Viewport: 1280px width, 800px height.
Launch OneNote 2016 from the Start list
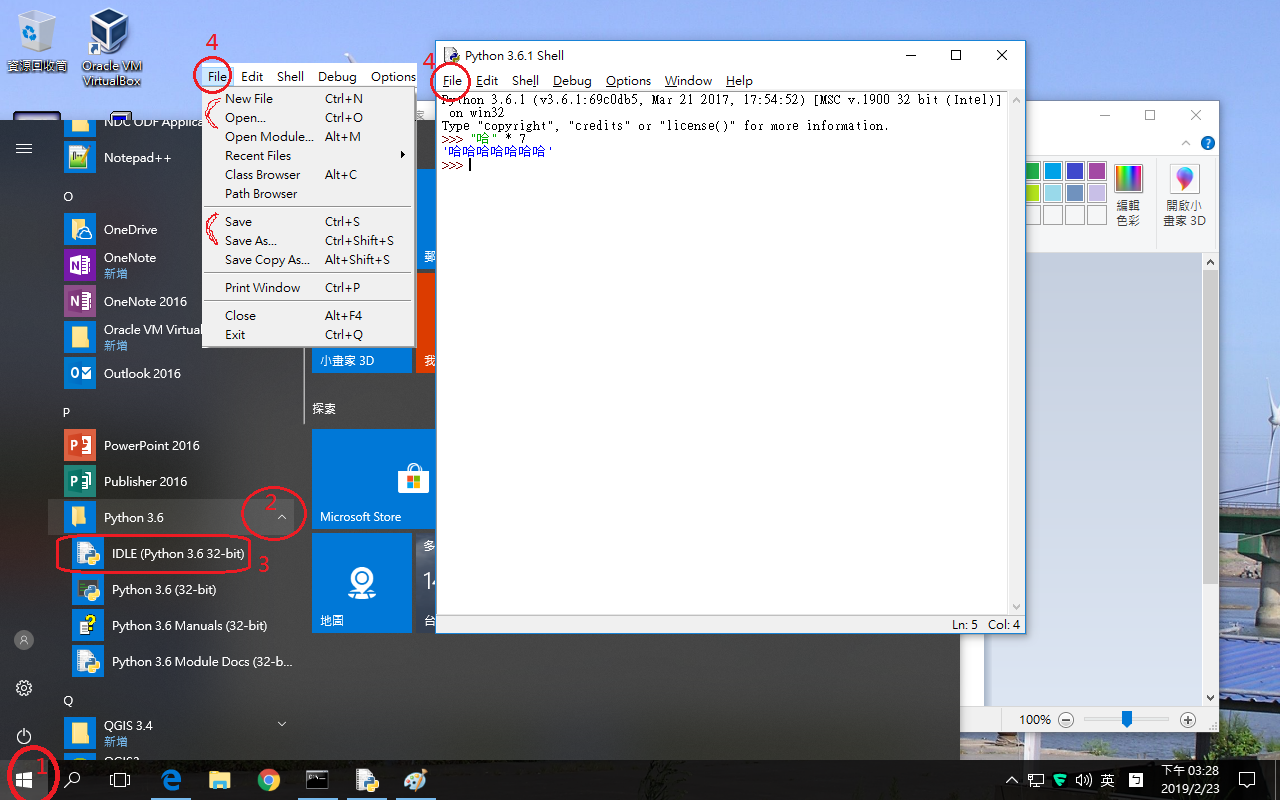pos(144,302)
